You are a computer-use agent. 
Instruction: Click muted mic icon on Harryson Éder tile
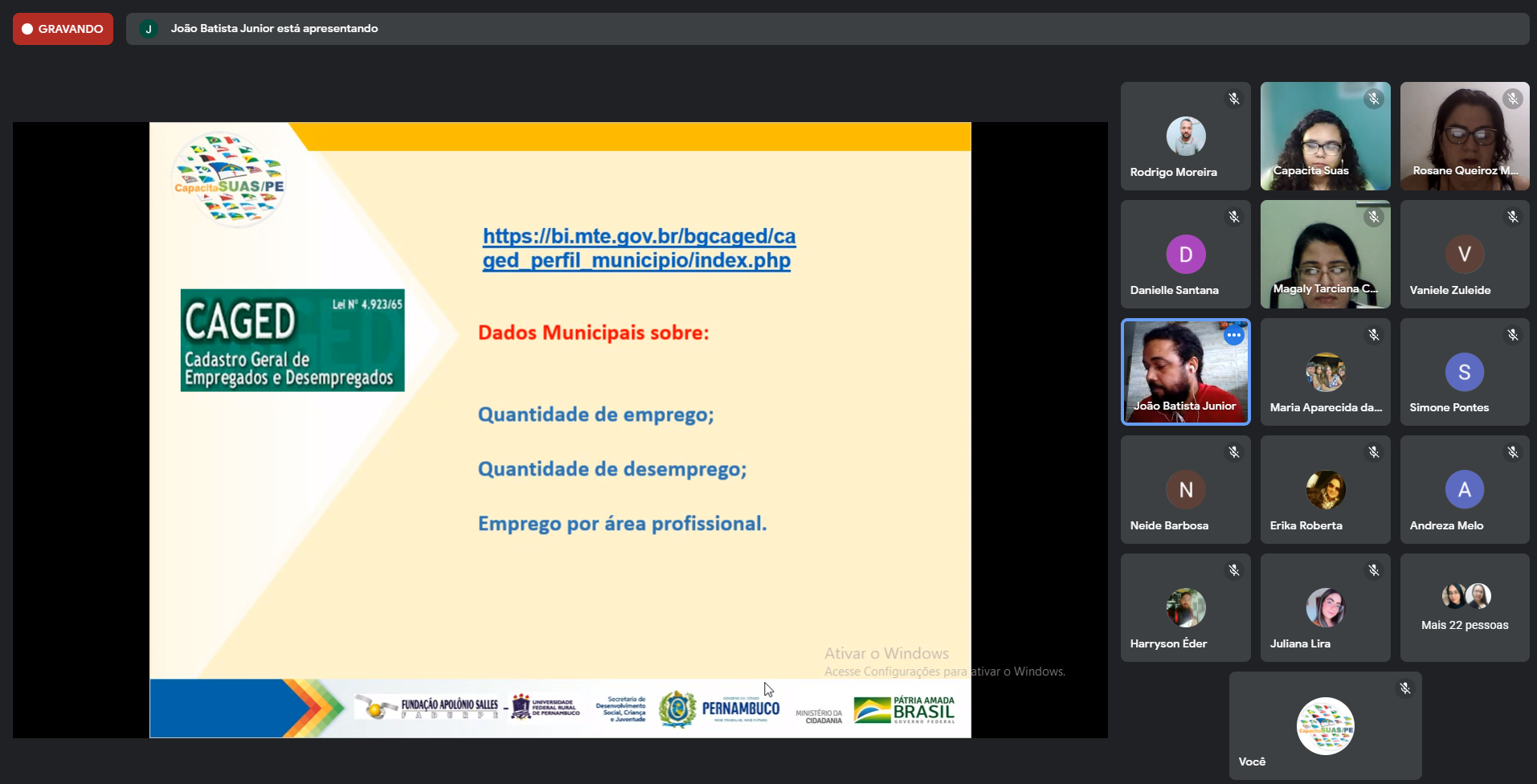tap(1233, 570)
